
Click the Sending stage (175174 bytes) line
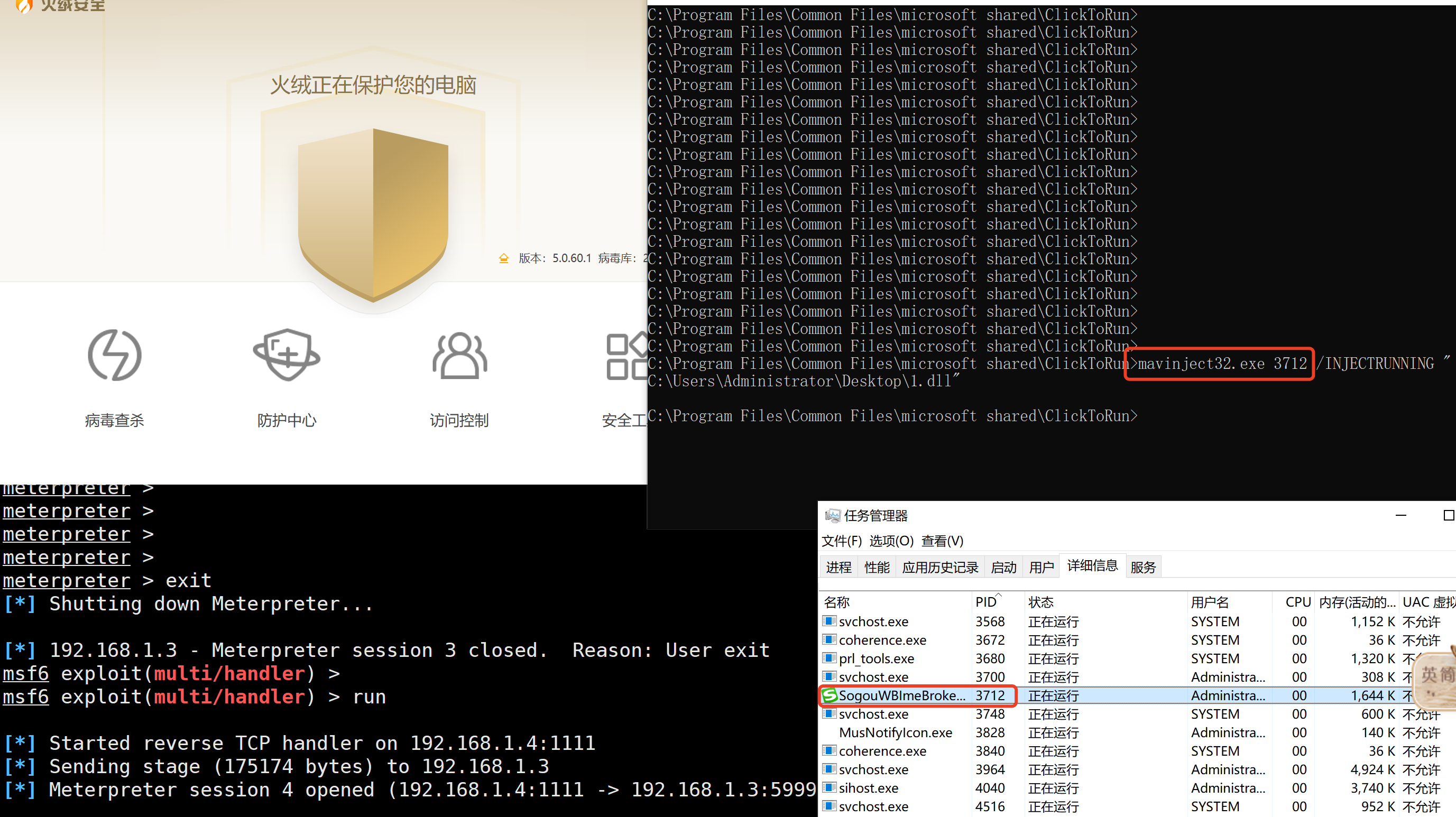click(277, 766)
